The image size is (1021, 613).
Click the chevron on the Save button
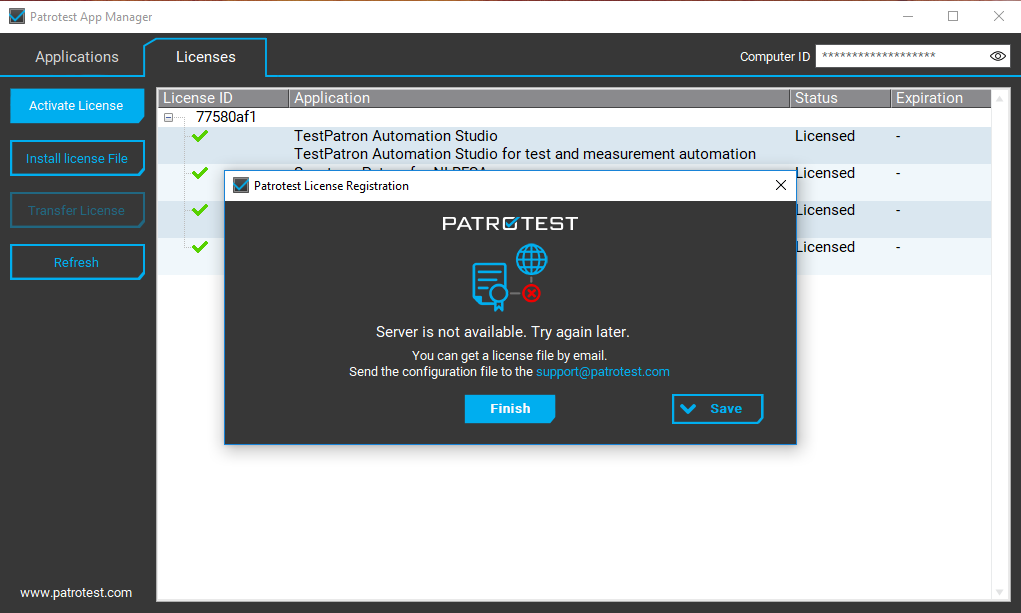[x=688, y=409]
